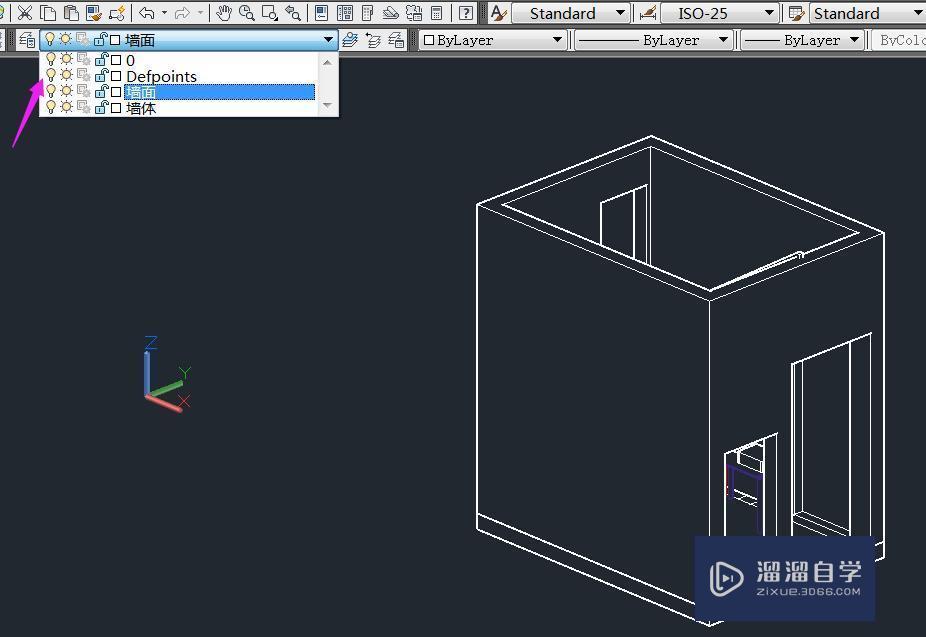Turn off 墙体 layer lightbulb

pyautogui.click(x=51, y=107)
